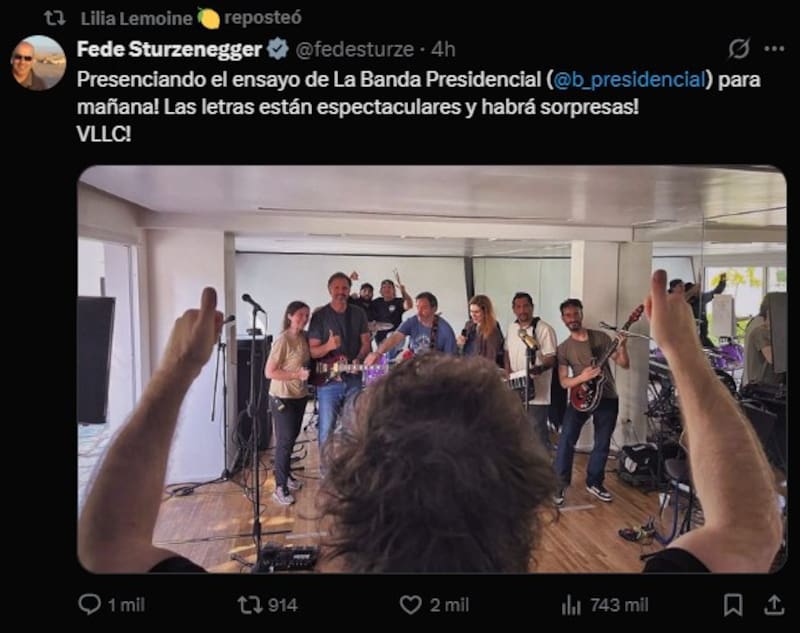Click the 2 mil likes count
The image size is (800, 633).
[448, 604]
